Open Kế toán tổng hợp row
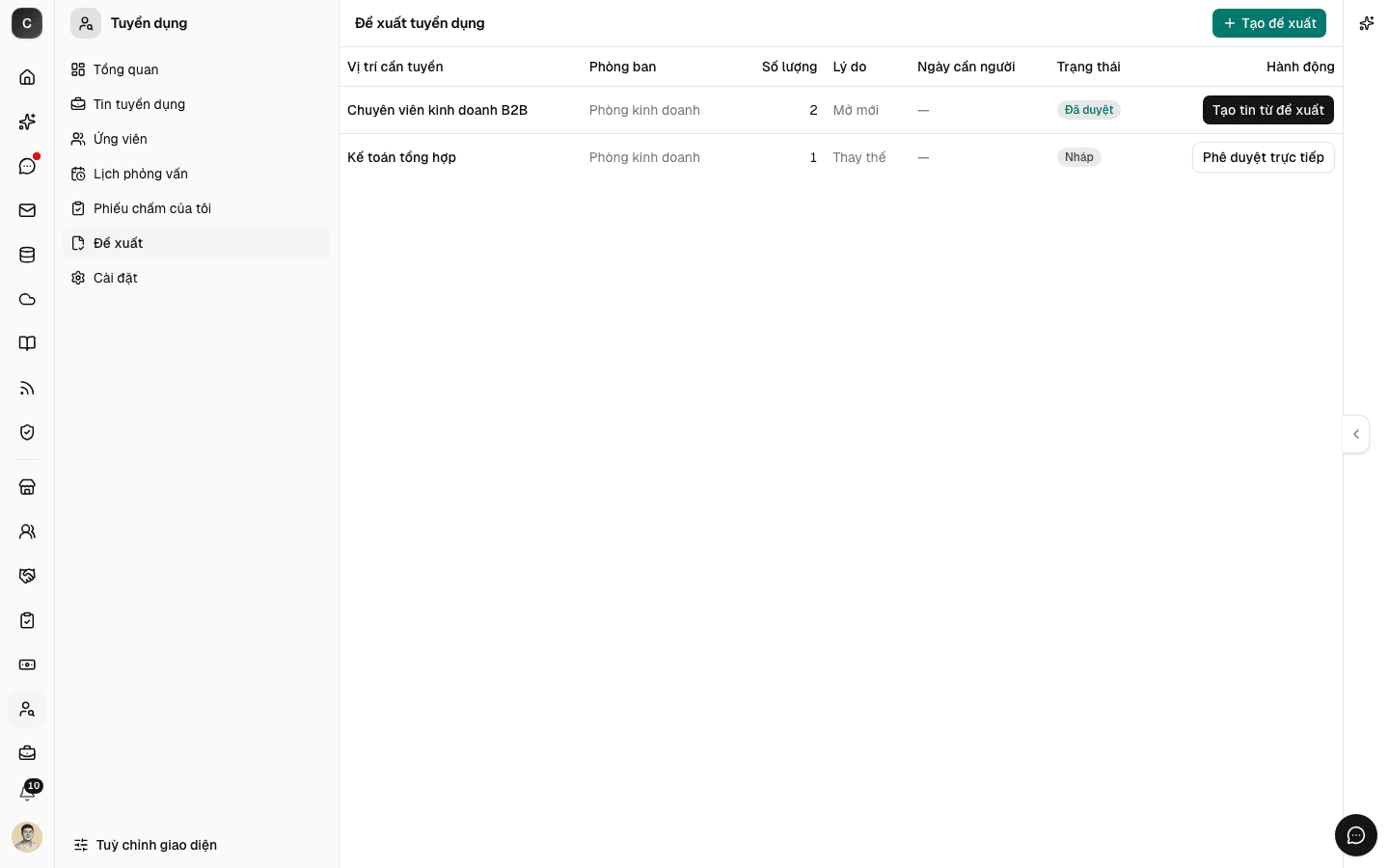 click(841, 157)
